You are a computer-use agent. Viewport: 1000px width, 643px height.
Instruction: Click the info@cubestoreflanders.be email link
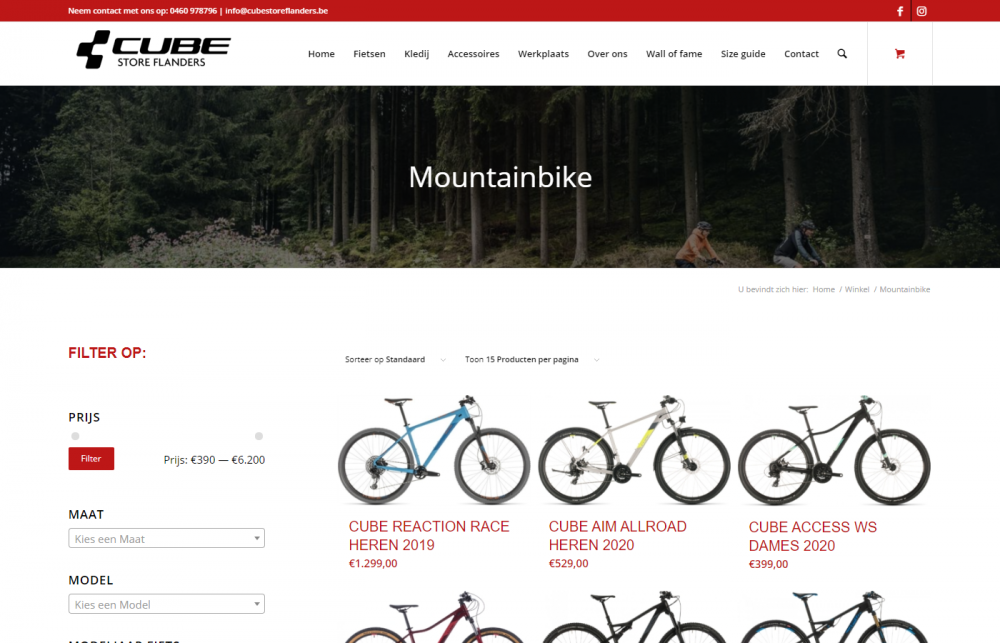coord(276,11)
